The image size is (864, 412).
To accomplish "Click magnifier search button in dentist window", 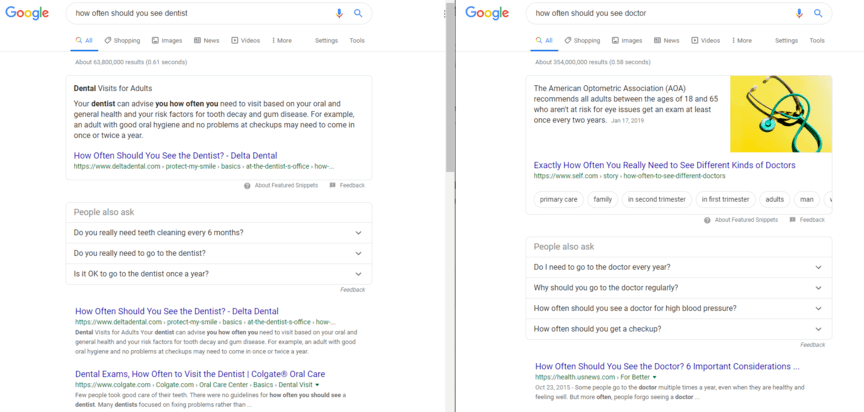I will click(x=358, y=13).
